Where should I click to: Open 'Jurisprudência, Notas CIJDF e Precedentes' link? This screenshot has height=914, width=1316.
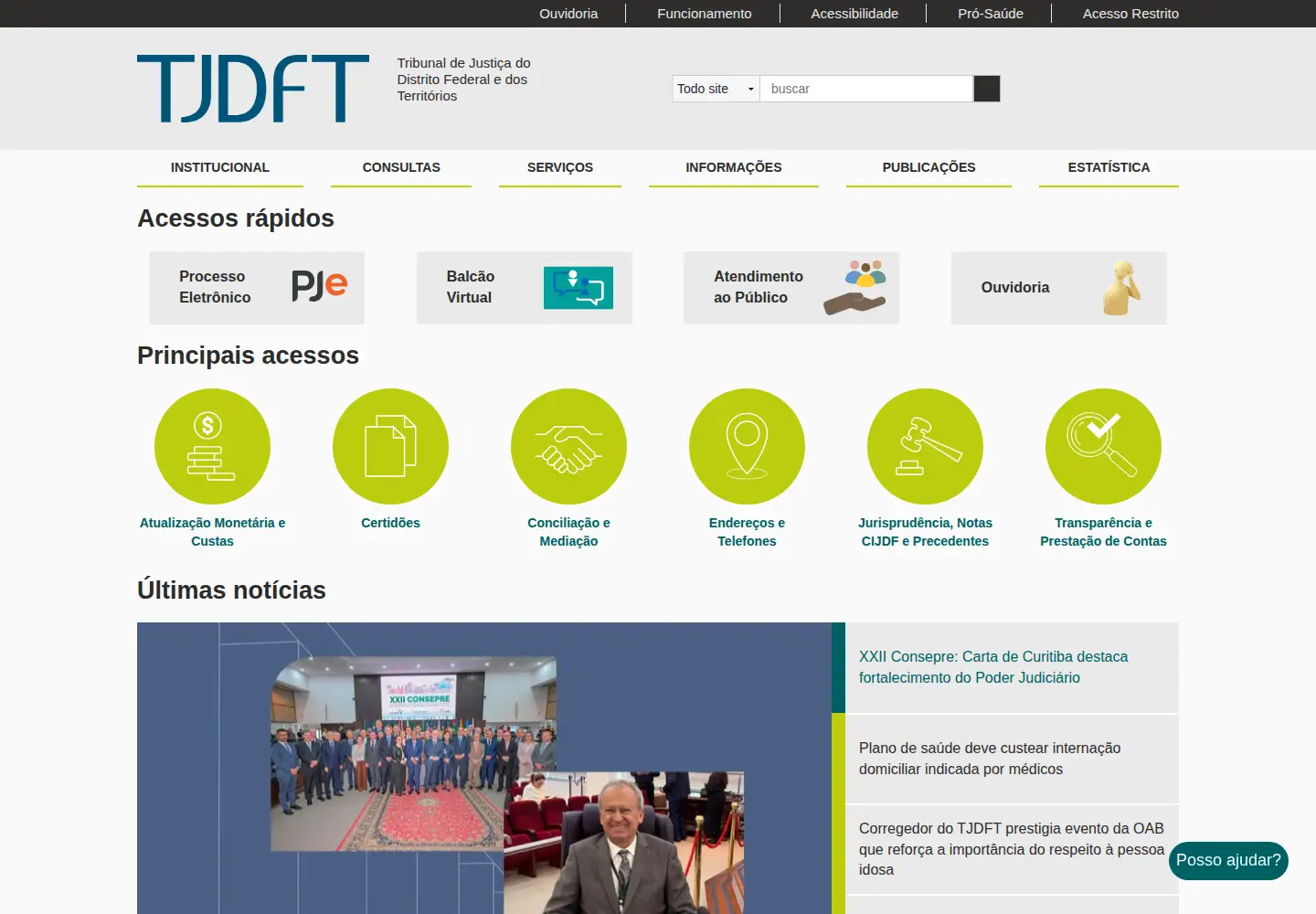(x=925, y=532)
